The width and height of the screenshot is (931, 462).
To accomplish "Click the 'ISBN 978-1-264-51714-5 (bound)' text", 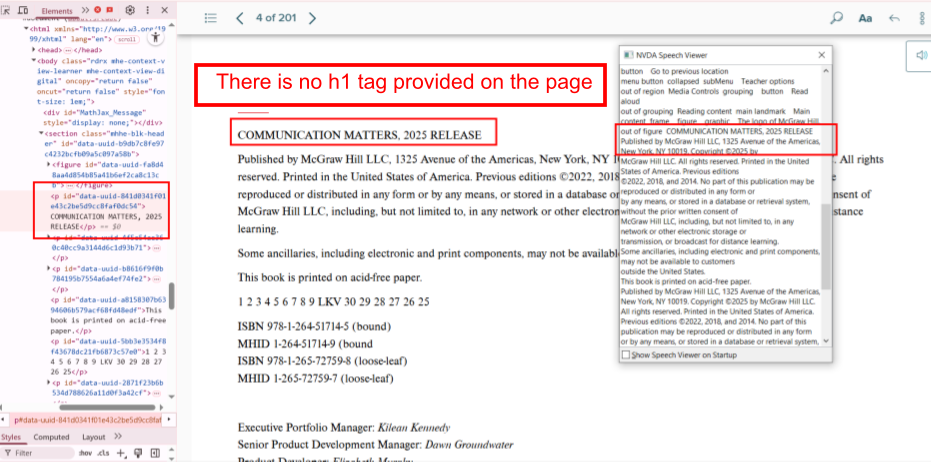I will click(x=314, y=326).
